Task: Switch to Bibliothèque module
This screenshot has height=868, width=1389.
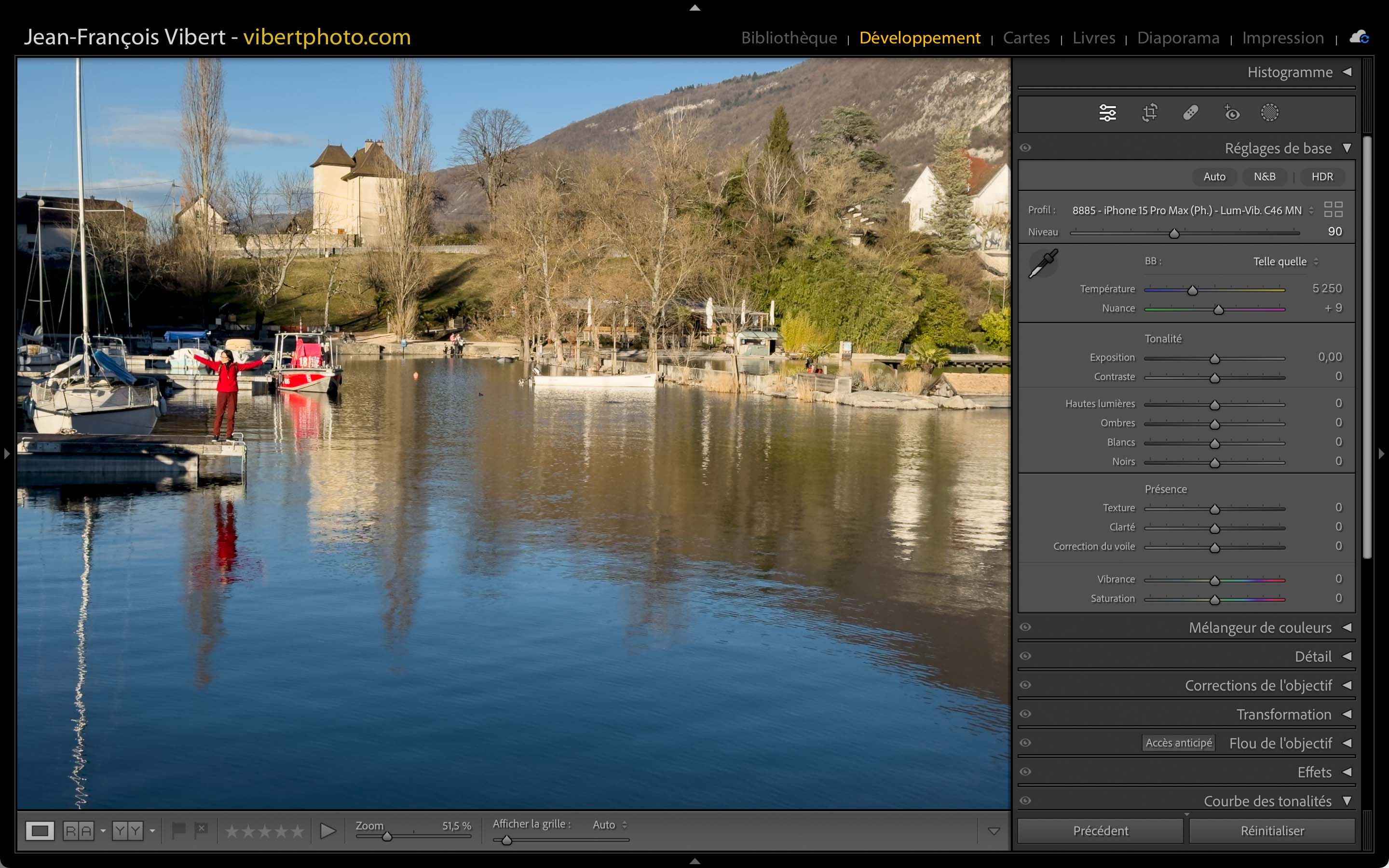Action: pos(789,38)
